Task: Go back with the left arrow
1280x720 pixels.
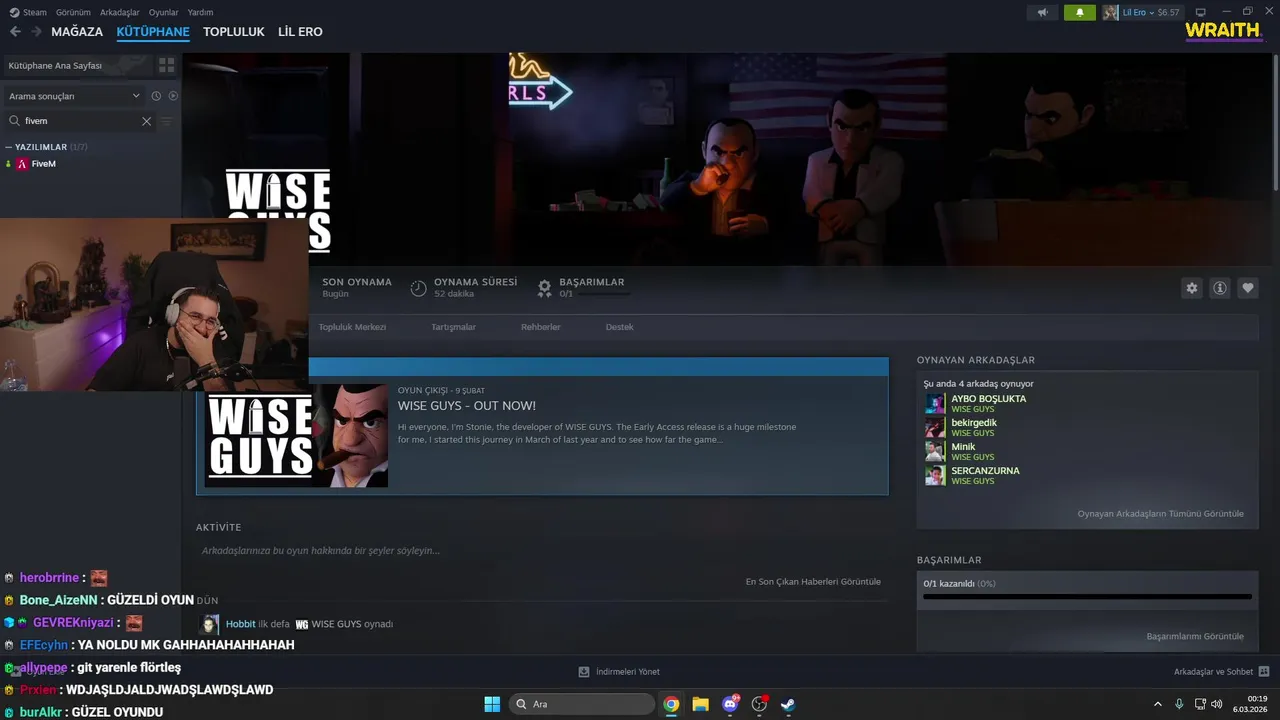Action: pyautogui.click(x=15, y=32)
